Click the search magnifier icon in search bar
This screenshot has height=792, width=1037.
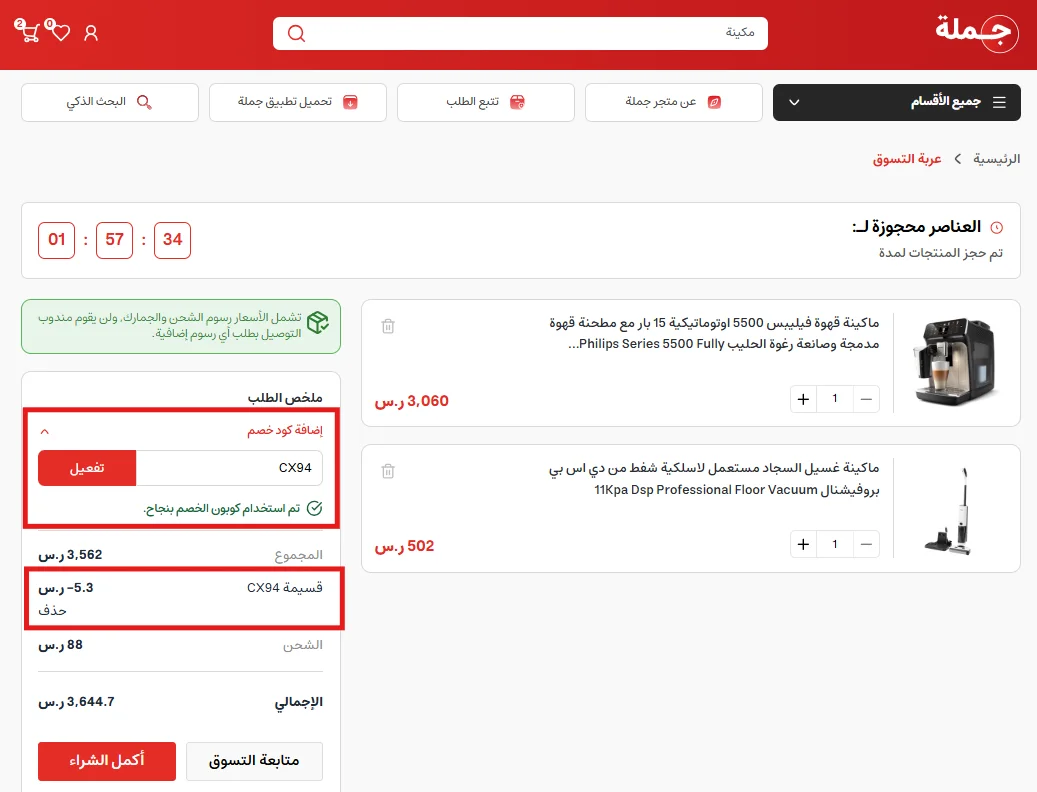click(x=296, y=33)
